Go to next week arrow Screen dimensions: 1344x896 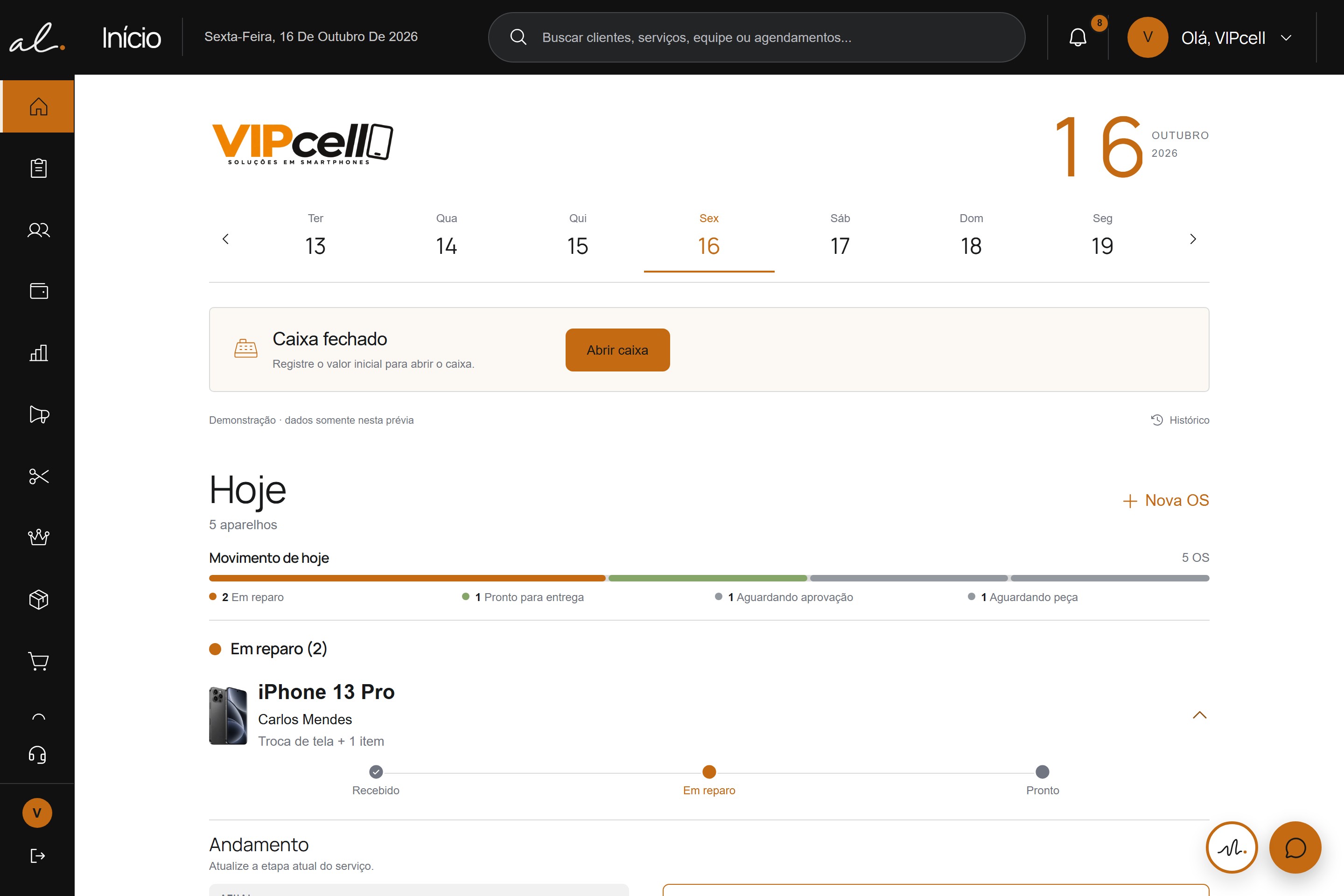point(1193,239)
